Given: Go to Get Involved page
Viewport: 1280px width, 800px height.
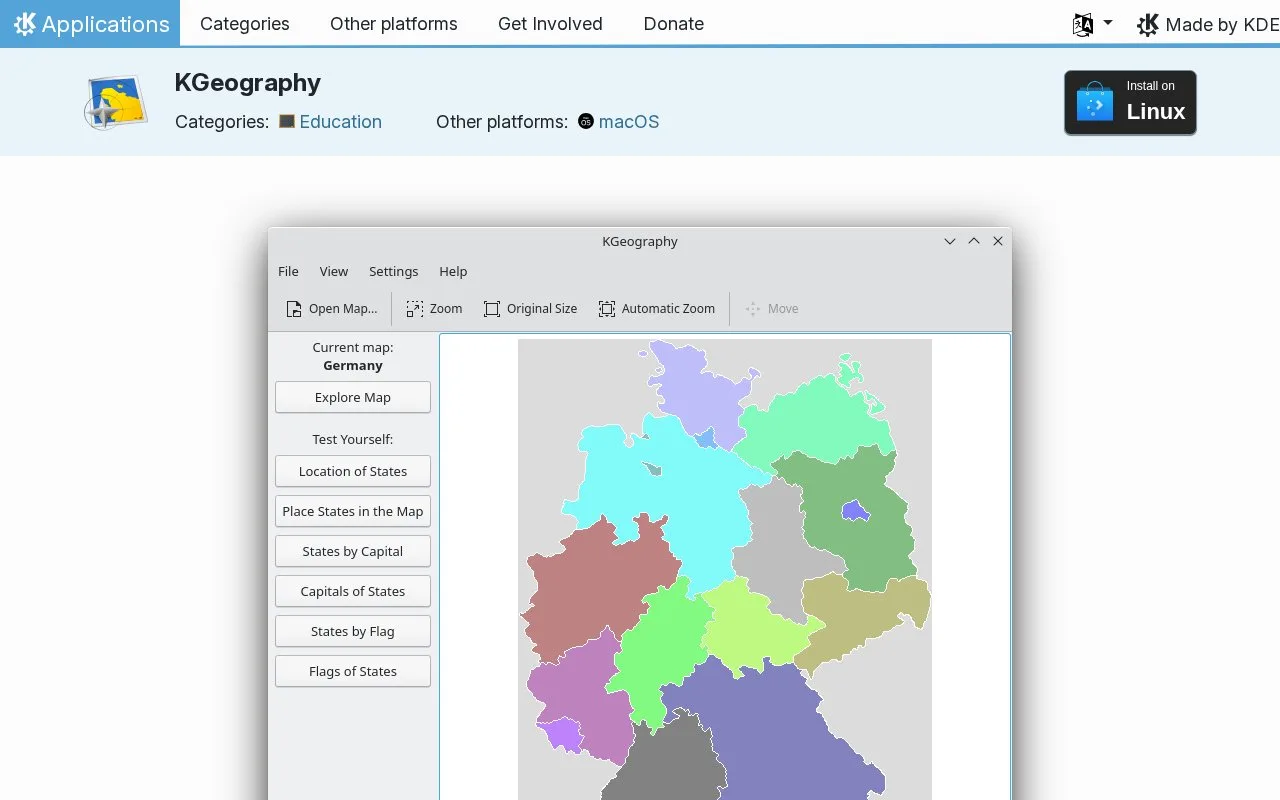Looking at the screenshot, I should click(550, 23).
